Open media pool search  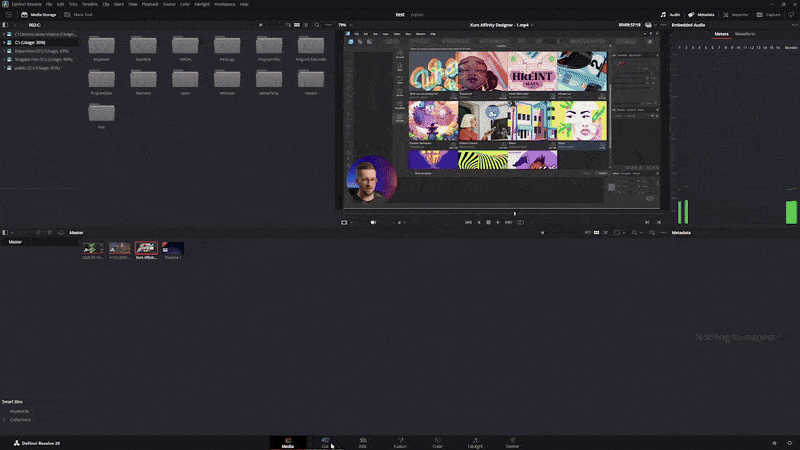point(634,233)
